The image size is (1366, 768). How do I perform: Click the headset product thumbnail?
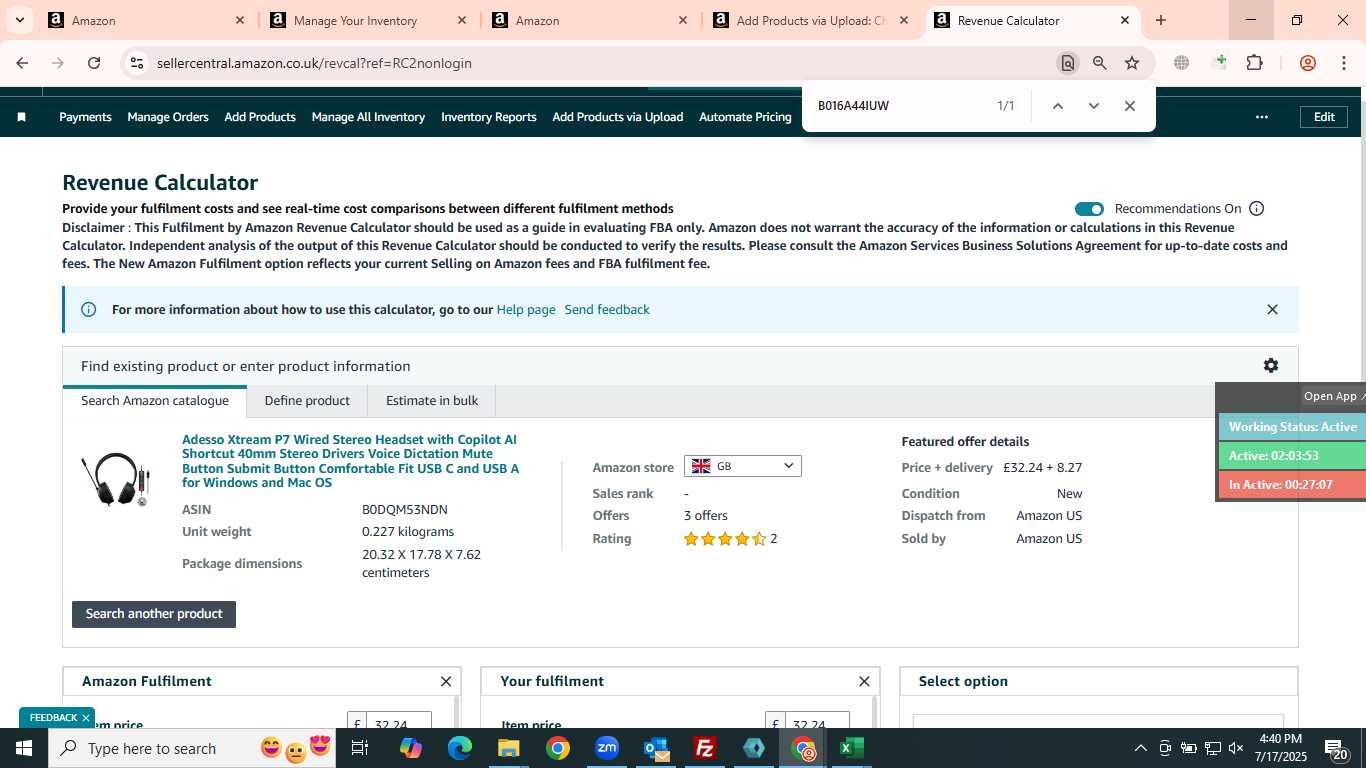[x=116, y=480]
